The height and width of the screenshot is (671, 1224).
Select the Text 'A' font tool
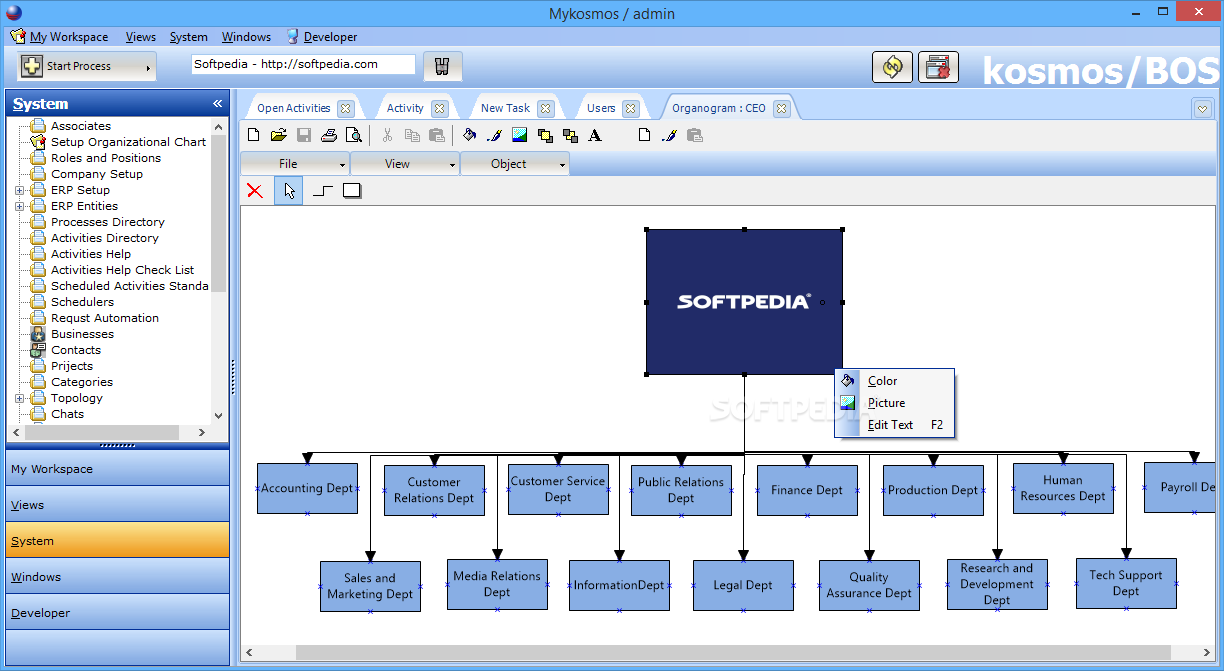[595, 135]
